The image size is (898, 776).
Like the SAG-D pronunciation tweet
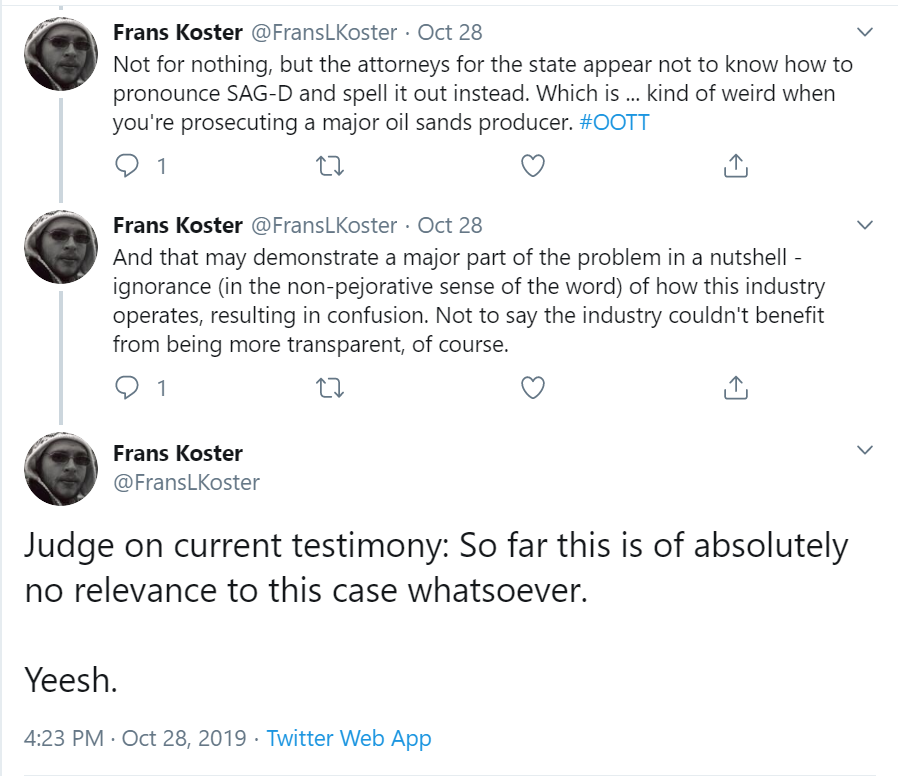coord(533,166)
